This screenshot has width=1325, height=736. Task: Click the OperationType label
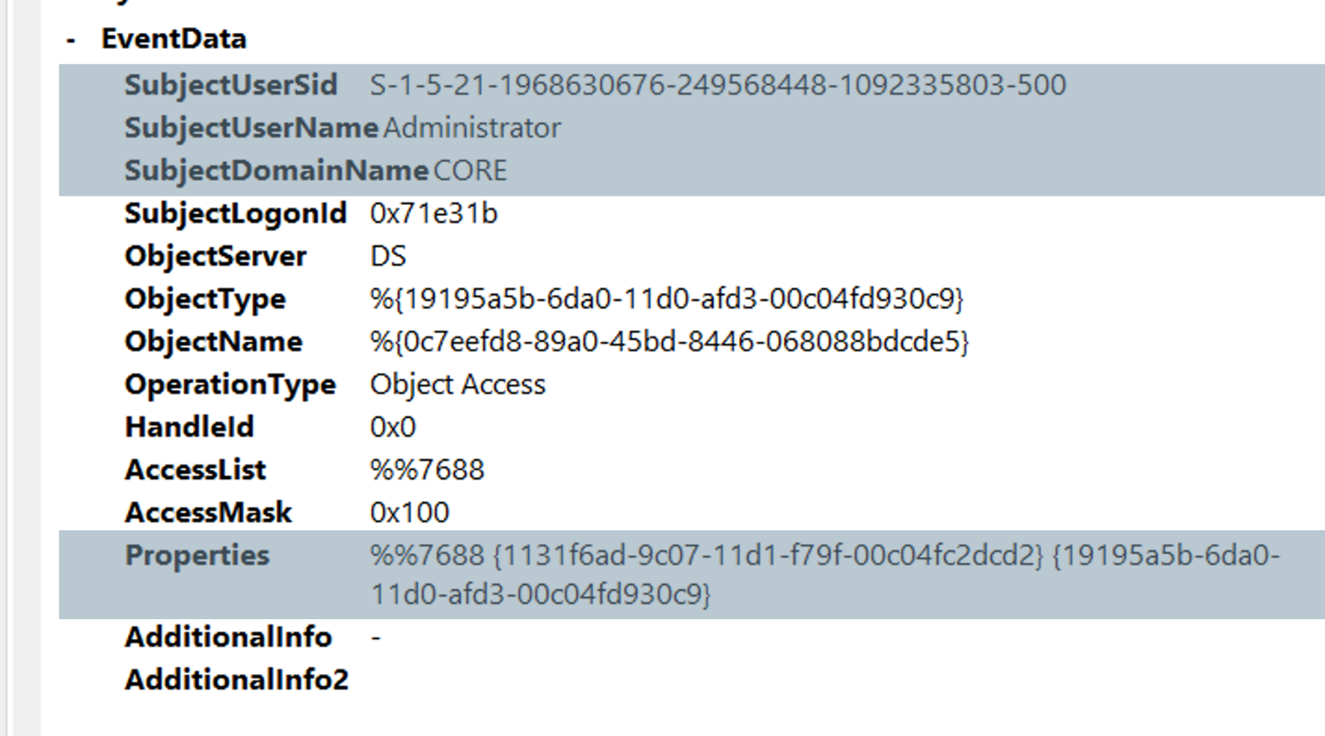[x=230, y=385]
